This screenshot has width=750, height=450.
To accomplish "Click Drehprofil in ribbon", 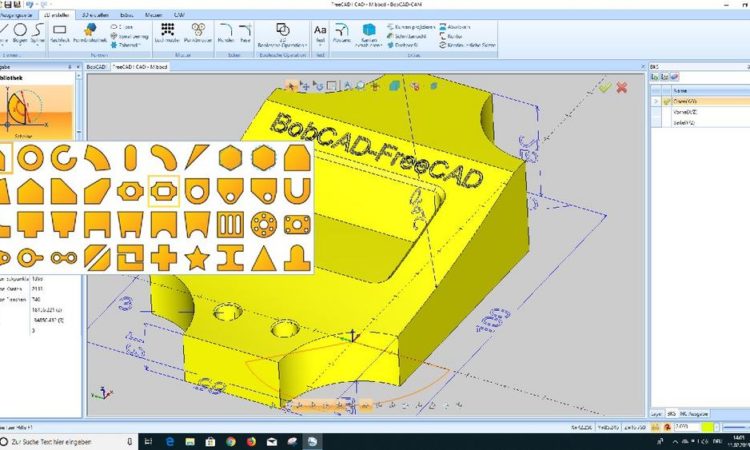I will [x=403, y=45].
